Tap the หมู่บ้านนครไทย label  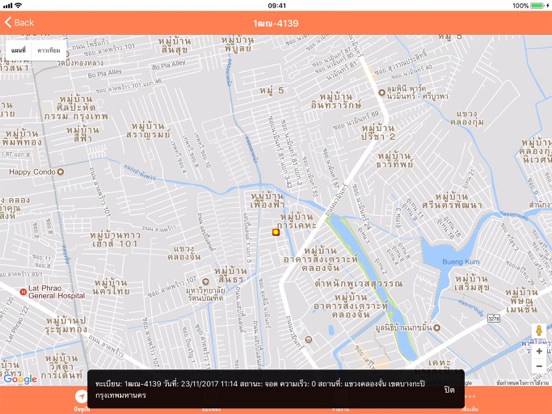(x=111, y=287)
